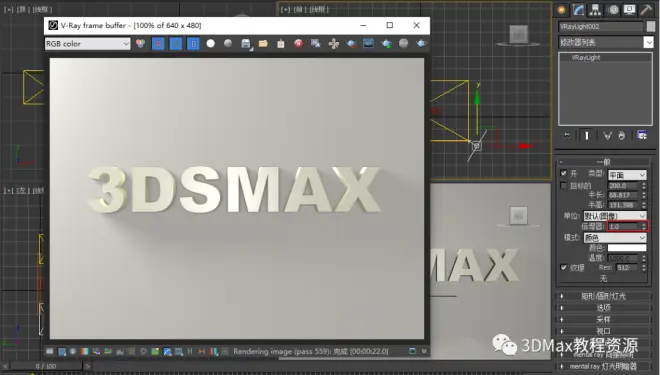This screenshot has width=660, height=375.
Task: Open the light type dropdown
Action: (x=627, y=175)
